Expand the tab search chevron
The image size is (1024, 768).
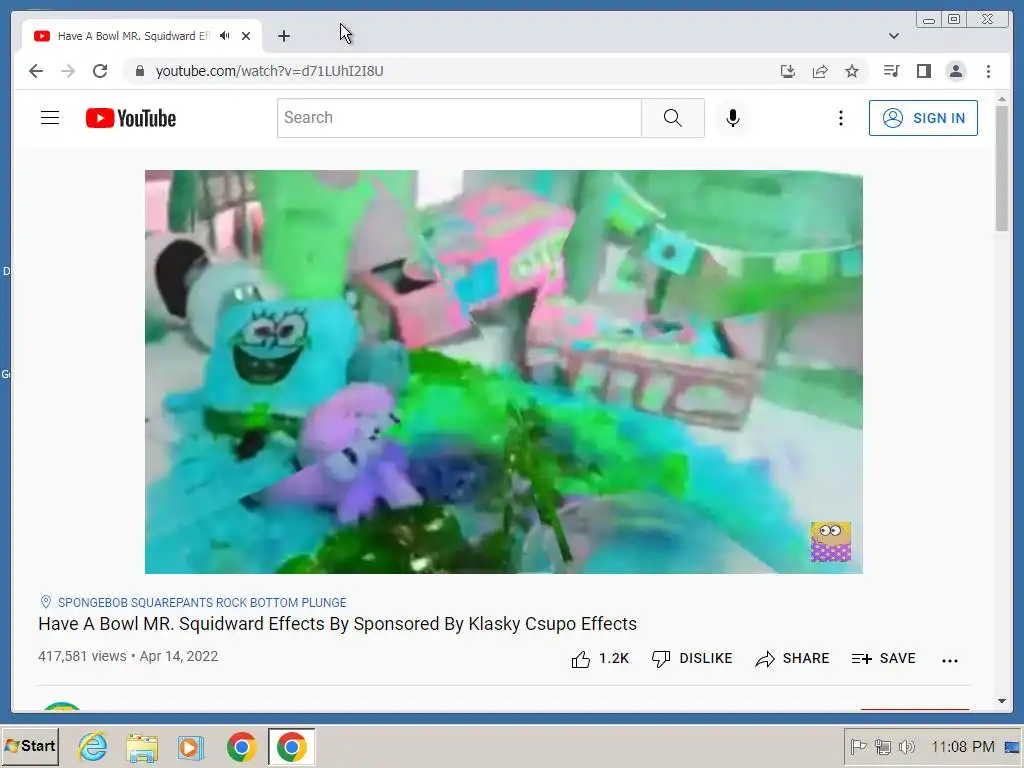pos(894,36)
